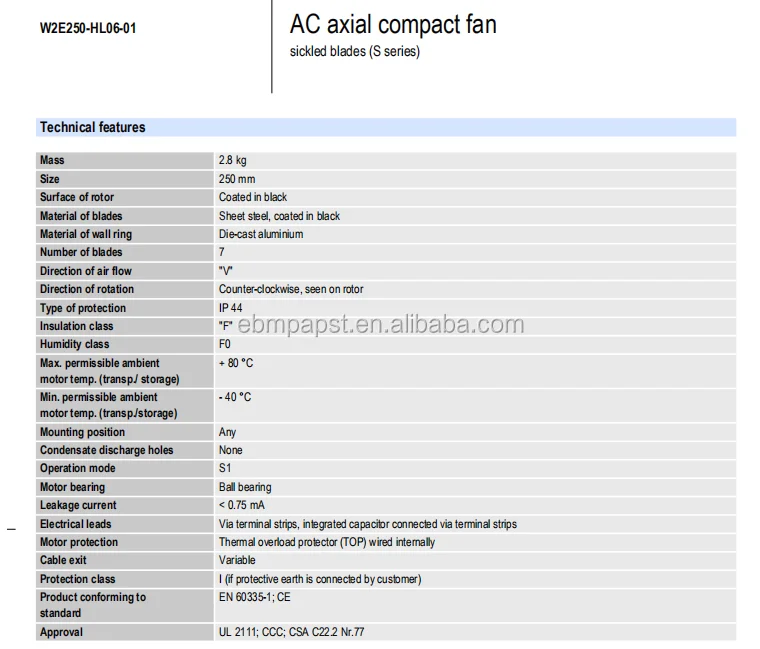
Task: Select the Technical features section header
Action: (92, 127)
